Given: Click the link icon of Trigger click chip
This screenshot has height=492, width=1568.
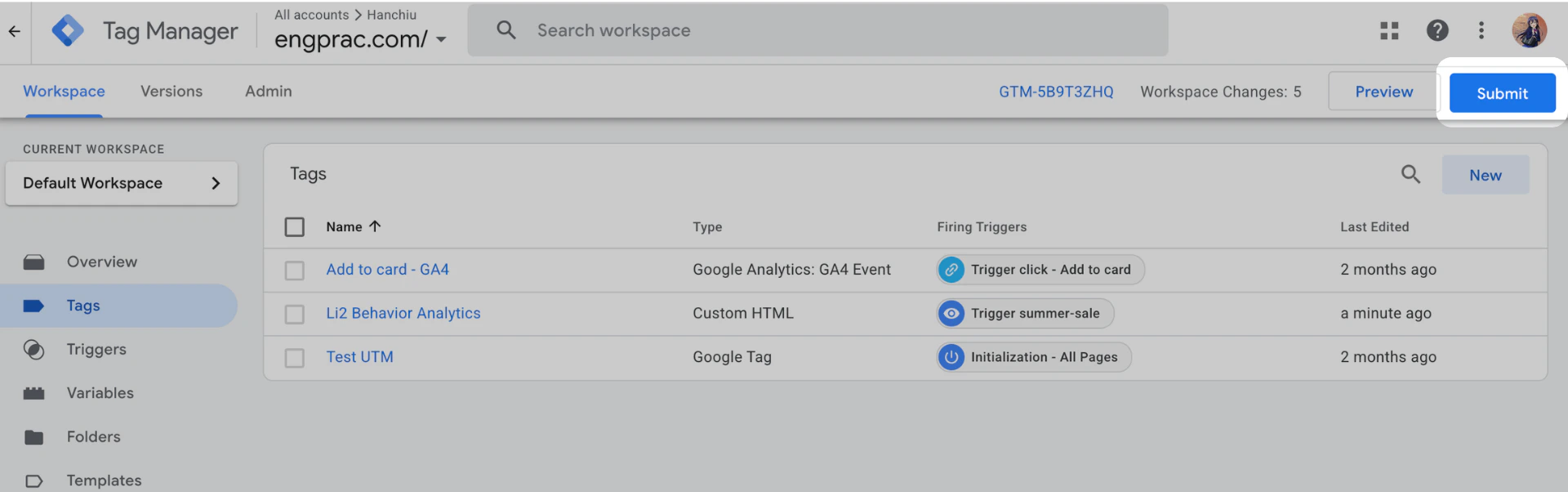Looking at the screenshot, I should [x=951, y=270].
